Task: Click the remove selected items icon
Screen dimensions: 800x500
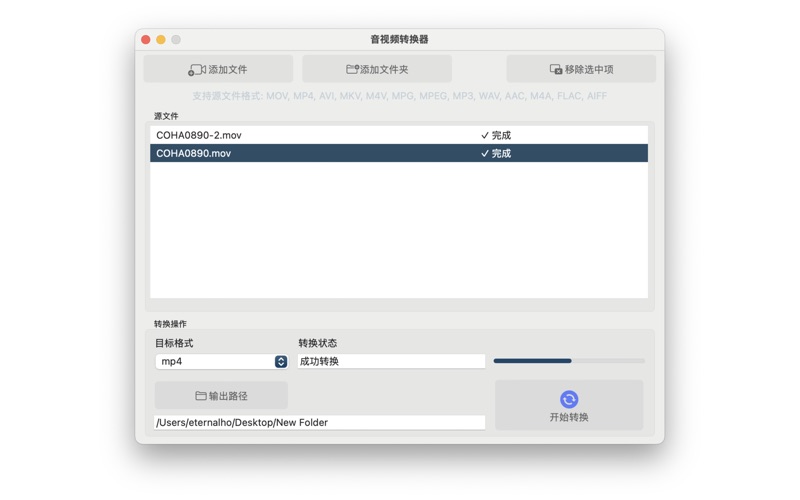Action: tap(556, 70)
